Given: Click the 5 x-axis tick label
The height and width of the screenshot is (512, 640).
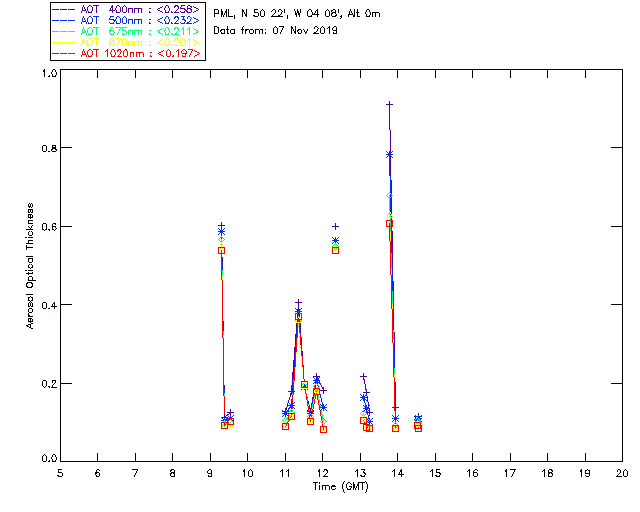Looking at the screenshot, I should (x=60, y=473).
